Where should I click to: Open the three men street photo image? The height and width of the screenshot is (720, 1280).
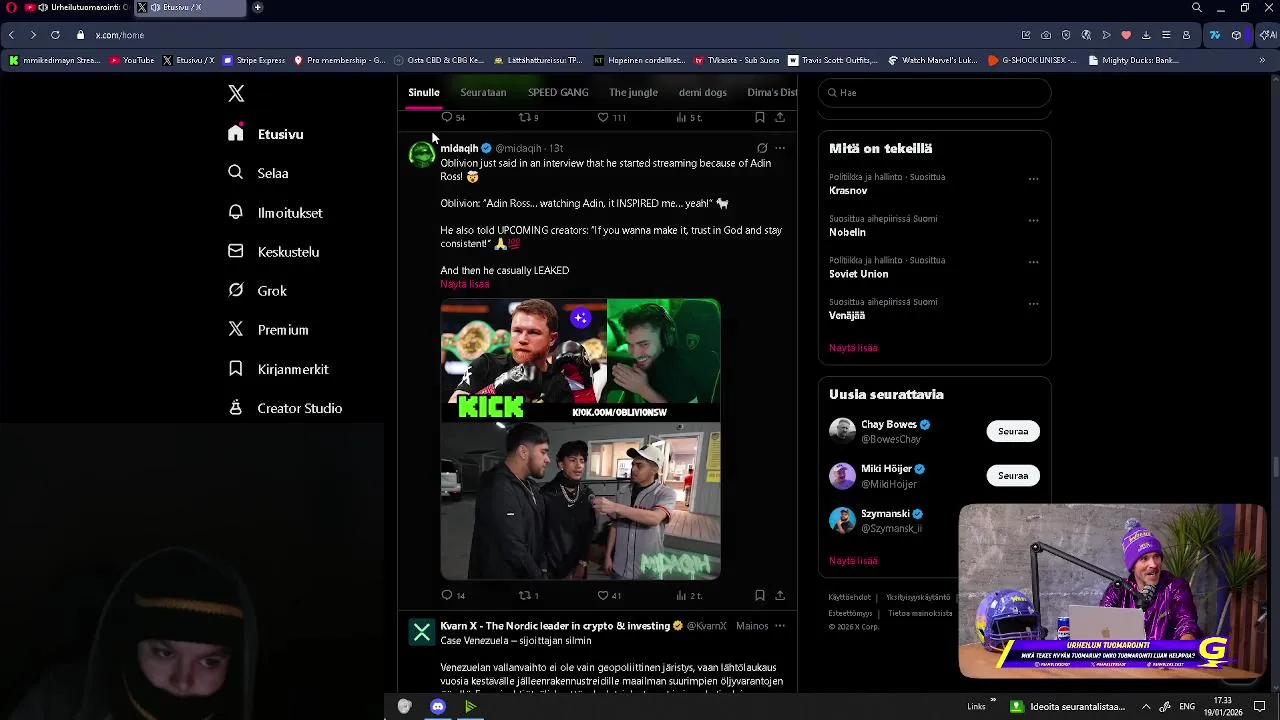coord(580,500)
